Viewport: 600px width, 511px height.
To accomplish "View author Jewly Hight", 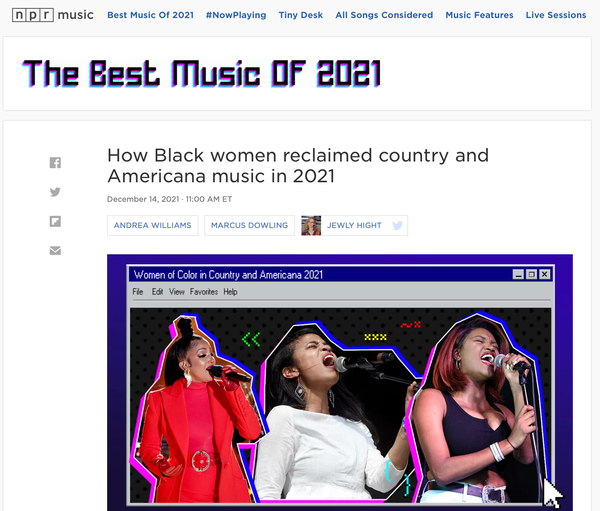I will (x=354, y=225).
